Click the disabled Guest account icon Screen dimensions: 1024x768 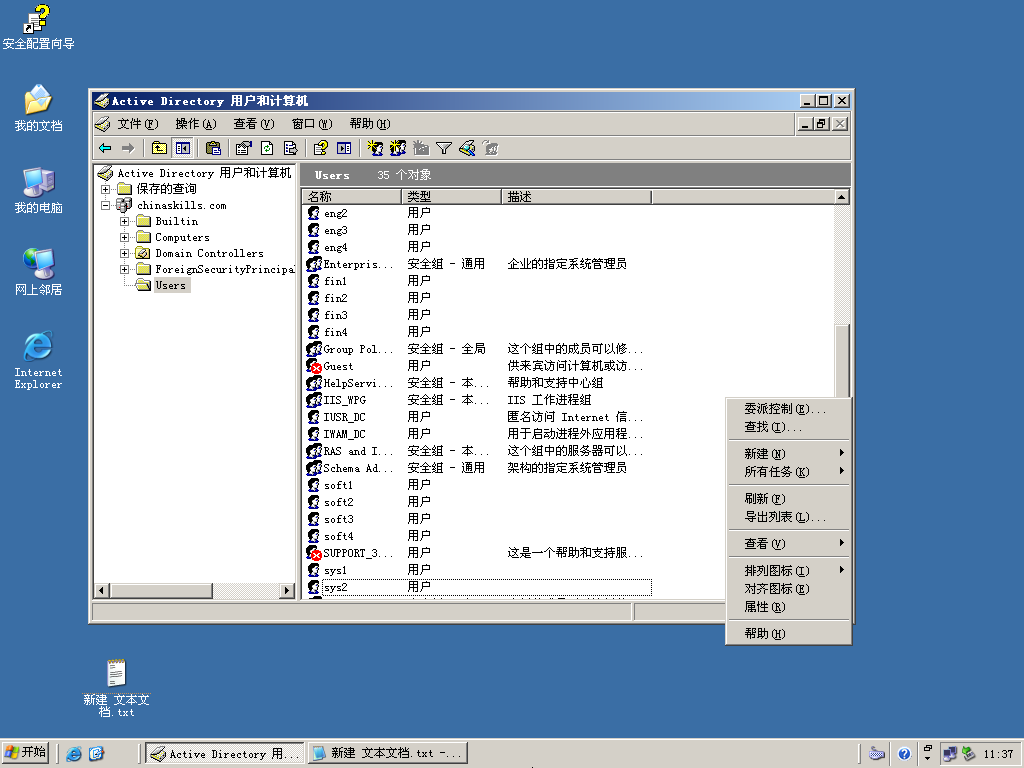pos(314,366)
